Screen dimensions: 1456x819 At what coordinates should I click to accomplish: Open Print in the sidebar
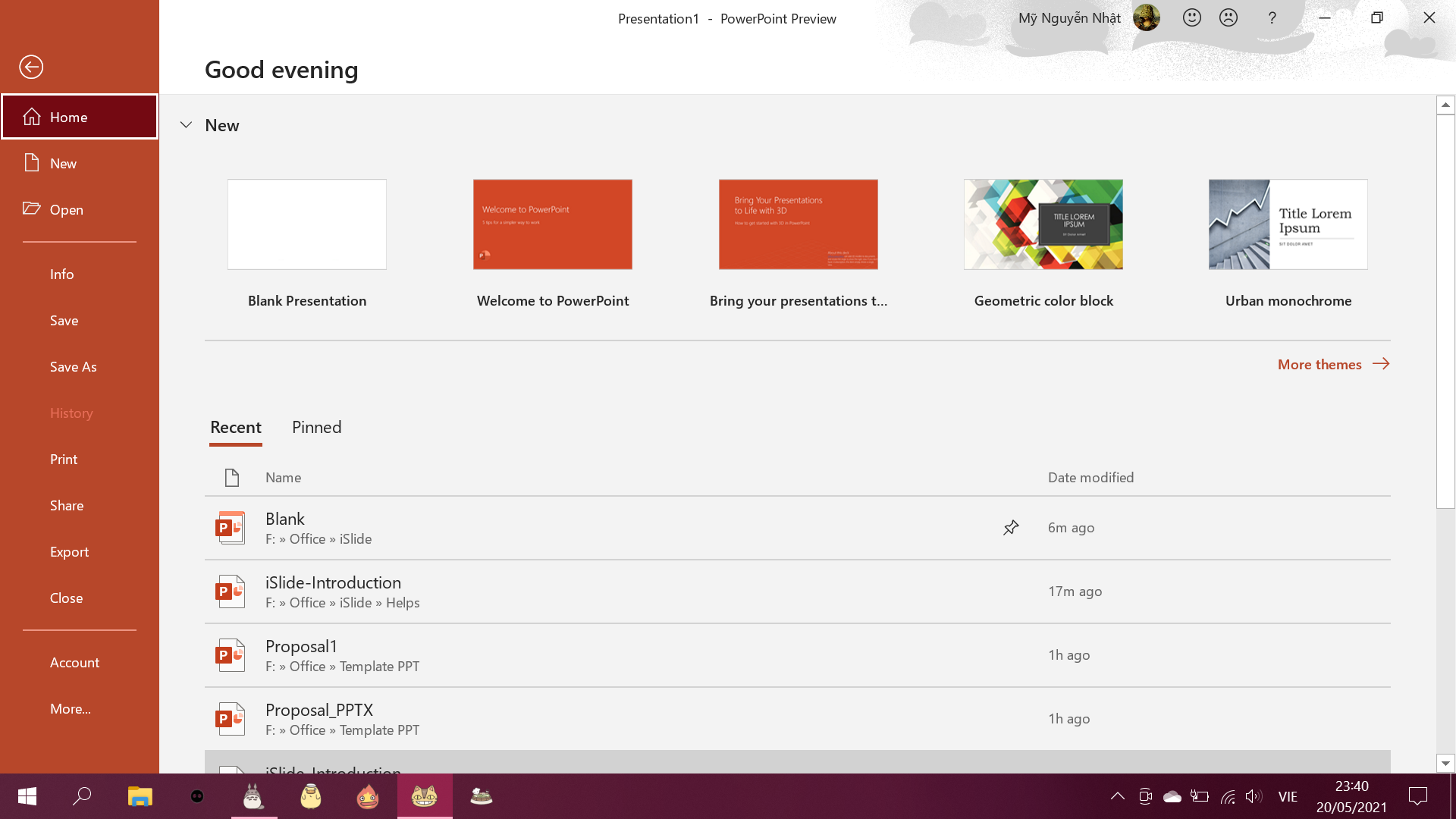pos(80,459)
